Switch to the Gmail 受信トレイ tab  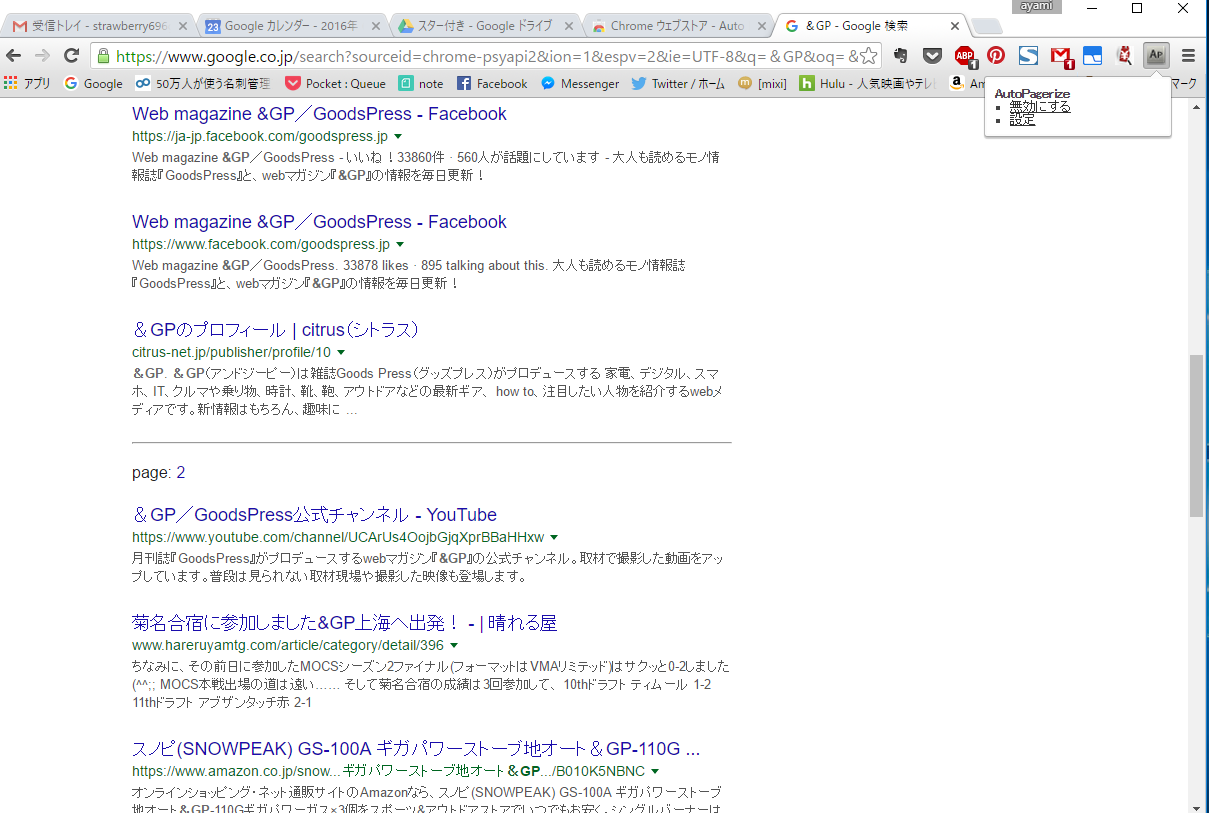[x=98, y=26]
